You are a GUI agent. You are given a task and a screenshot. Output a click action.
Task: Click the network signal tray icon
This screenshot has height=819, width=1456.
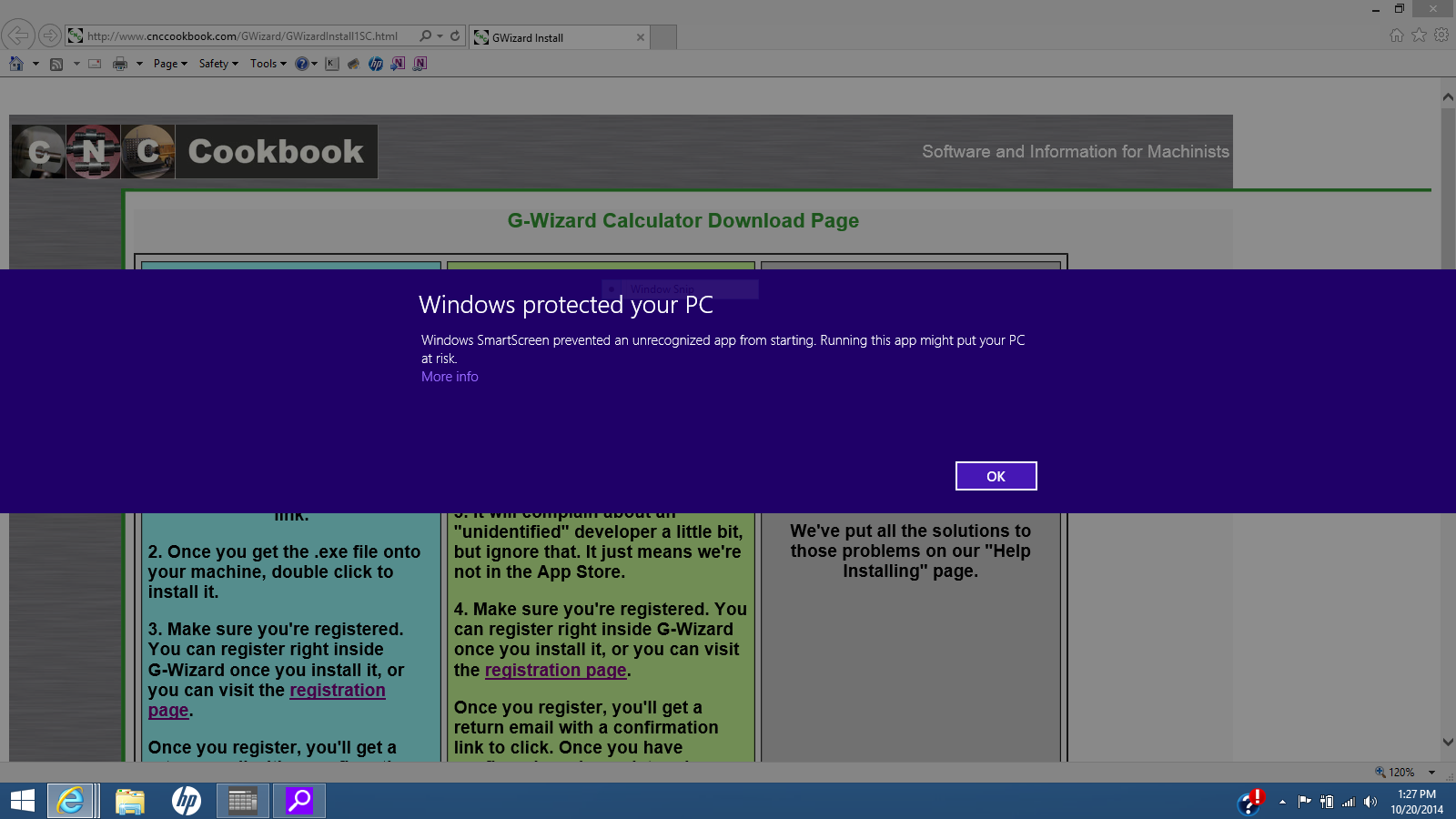[1349, 802]
